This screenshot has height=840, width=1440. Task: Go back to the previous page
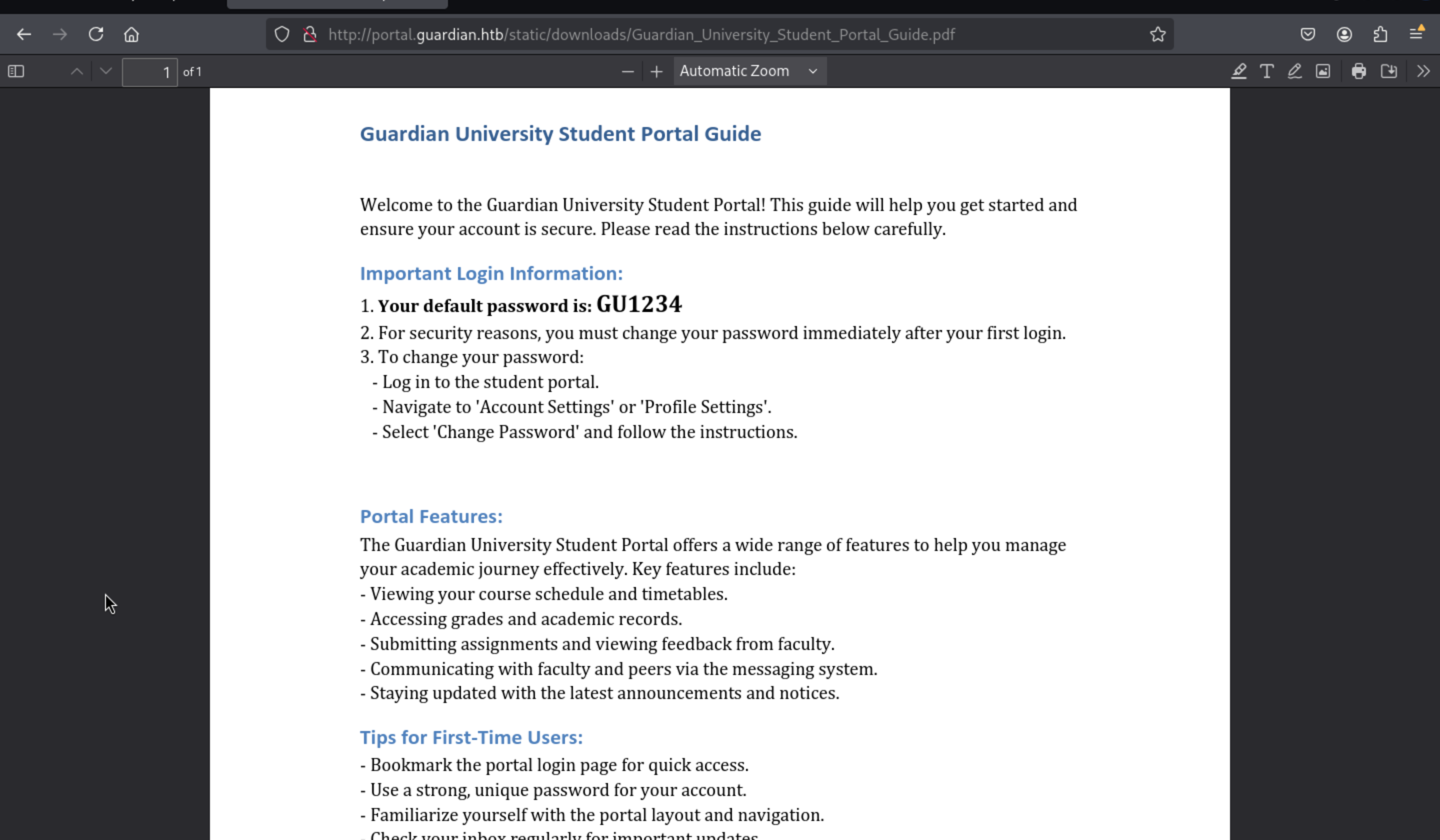coord(24,34)
